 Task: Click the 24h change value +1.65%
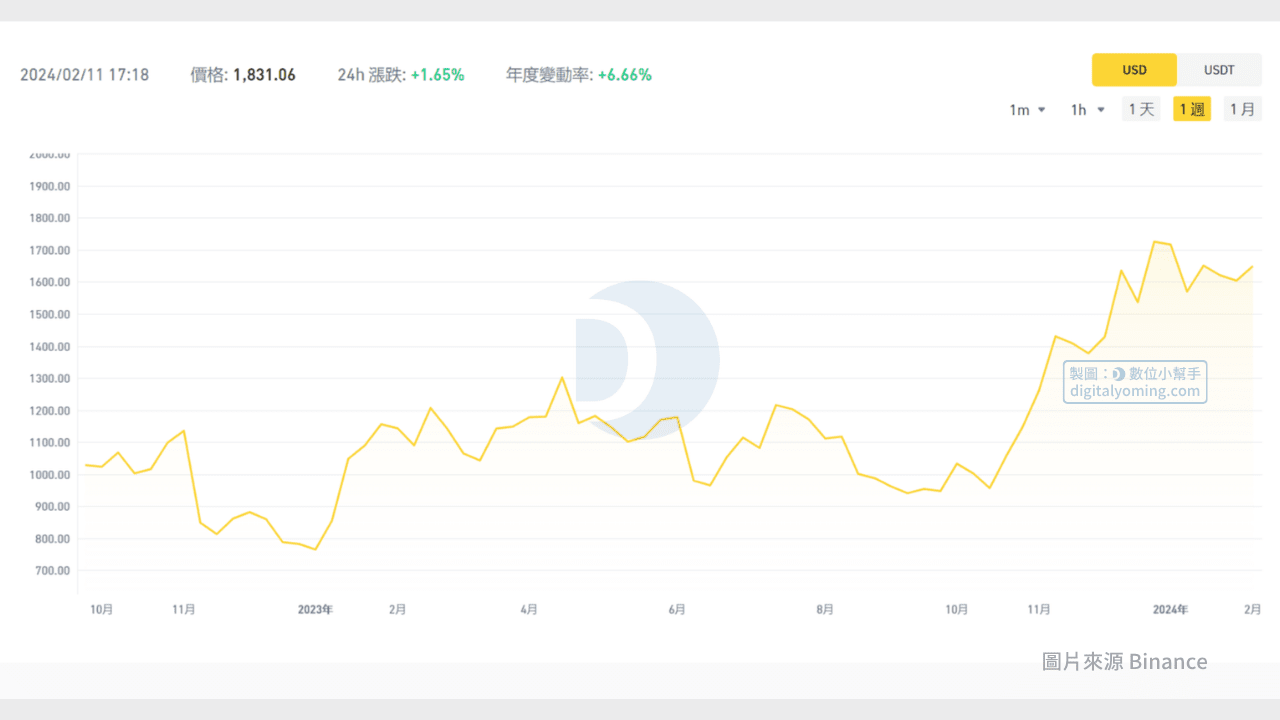point(437,75)
